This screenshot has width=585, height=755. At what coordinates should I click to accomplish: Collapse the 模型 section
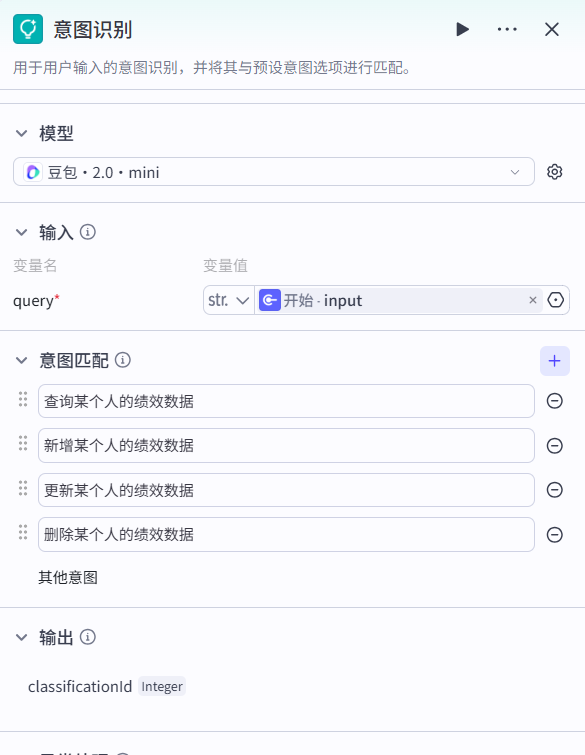click(22, 133)
